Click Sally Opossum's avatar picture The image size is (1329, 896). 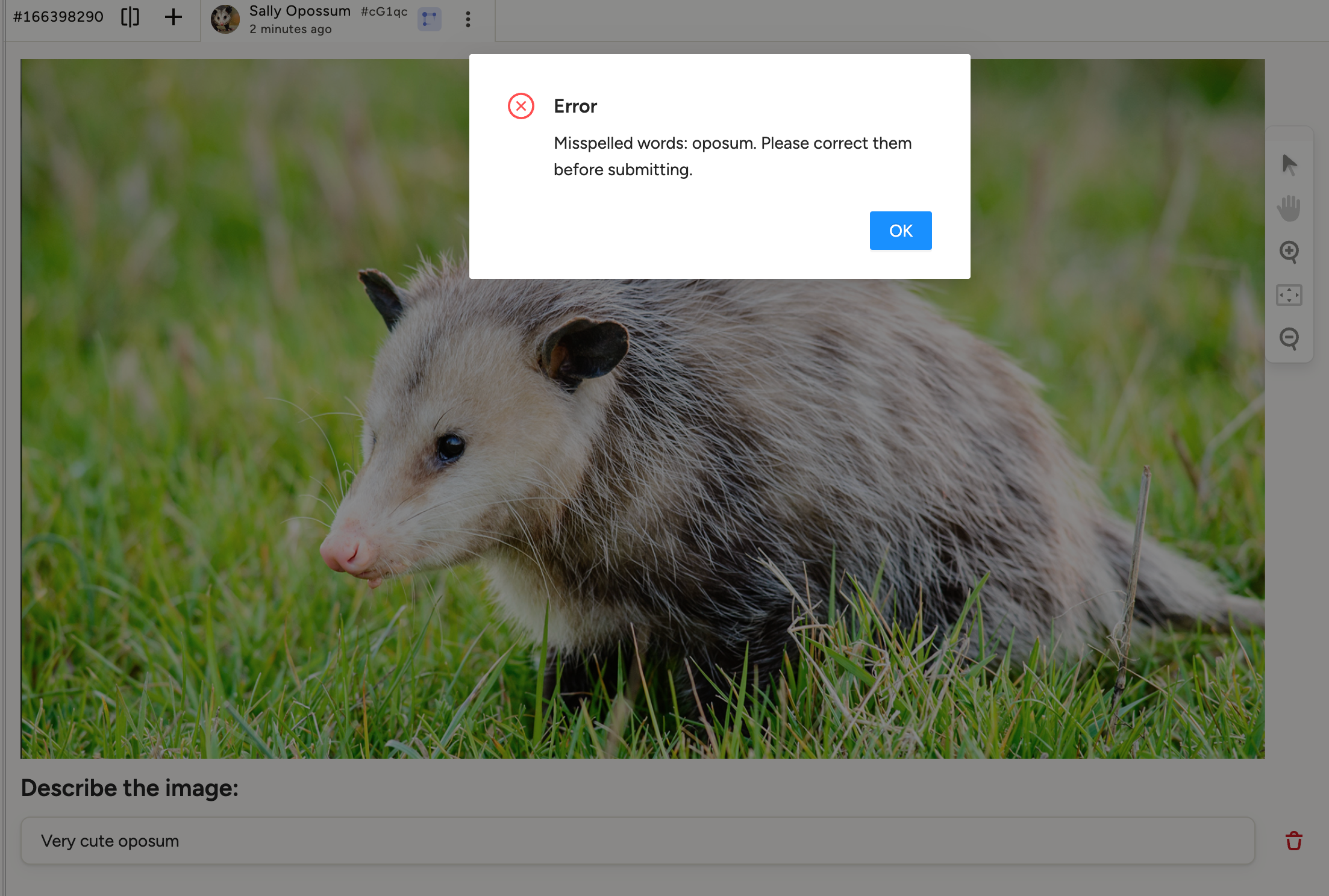pyautogui.click(x=226, y=20)
